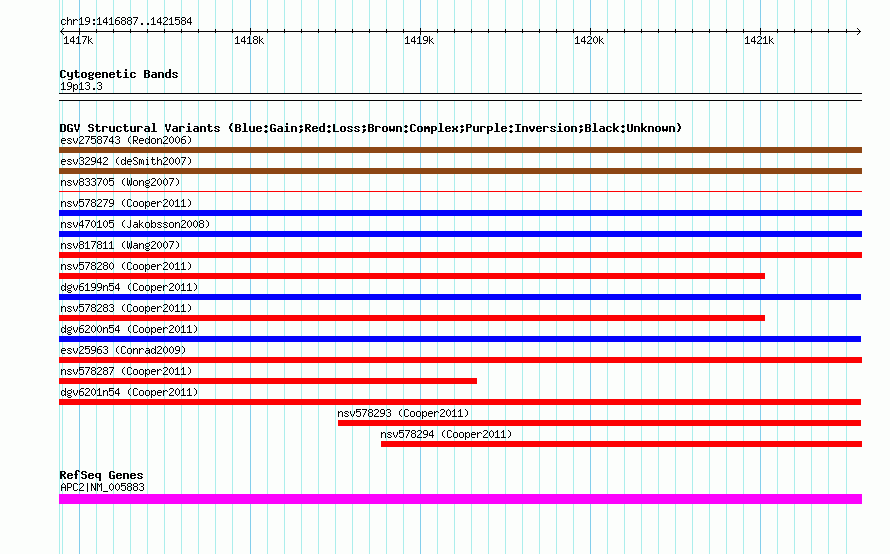The width and height of the screenshot is (890, 554).
Task: Select the blue nsv470105 gain bar
Action: (460, 234)
